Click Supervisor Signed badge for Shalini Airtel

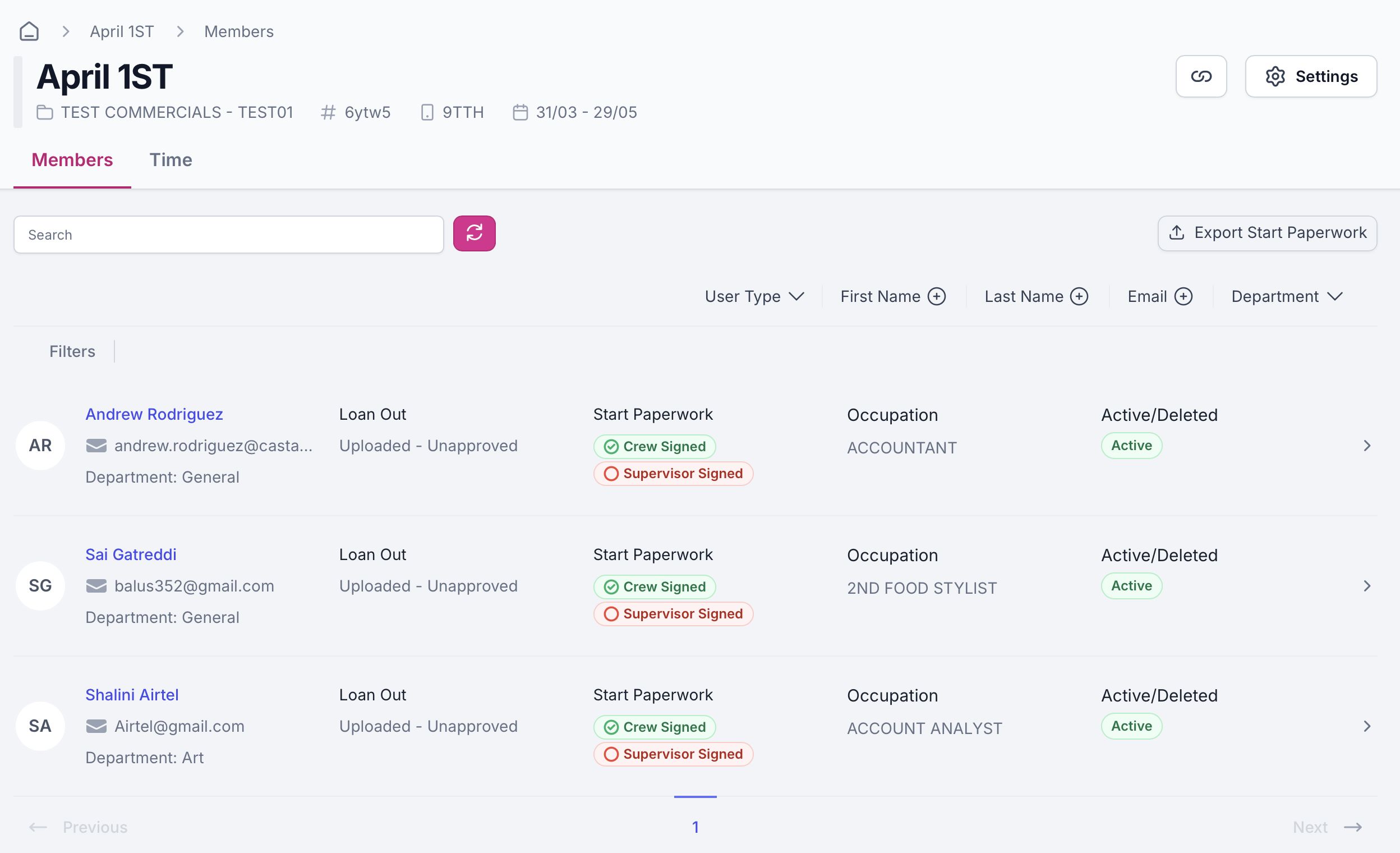673,754
